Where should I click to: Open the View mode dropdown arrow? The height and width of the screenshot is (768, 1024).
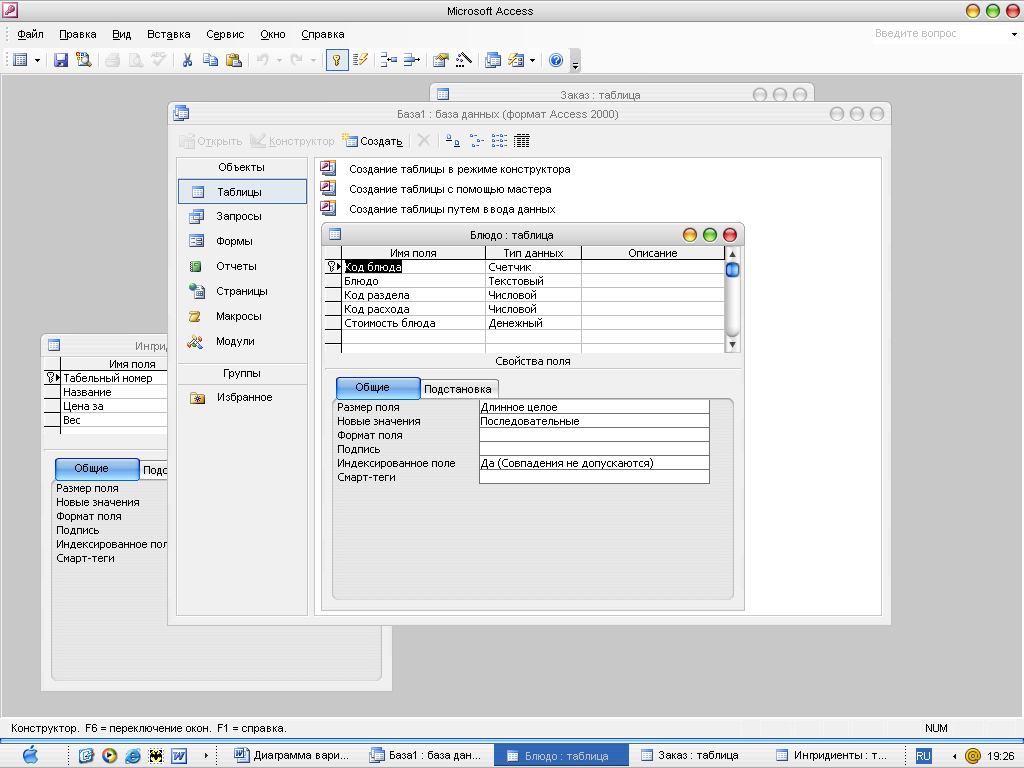[37, 61]
